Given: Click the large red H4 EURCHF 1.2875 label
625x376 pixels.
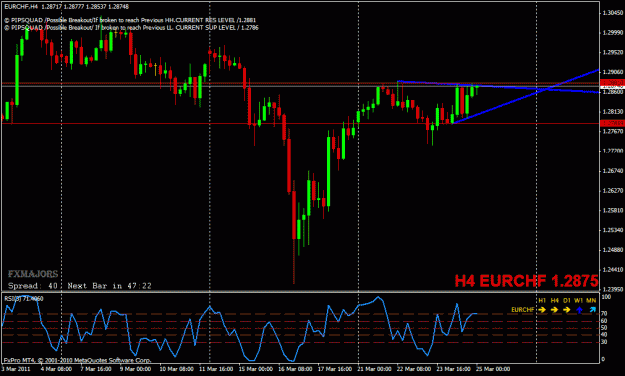Looking at the screenshot, I should coord(527,281).
